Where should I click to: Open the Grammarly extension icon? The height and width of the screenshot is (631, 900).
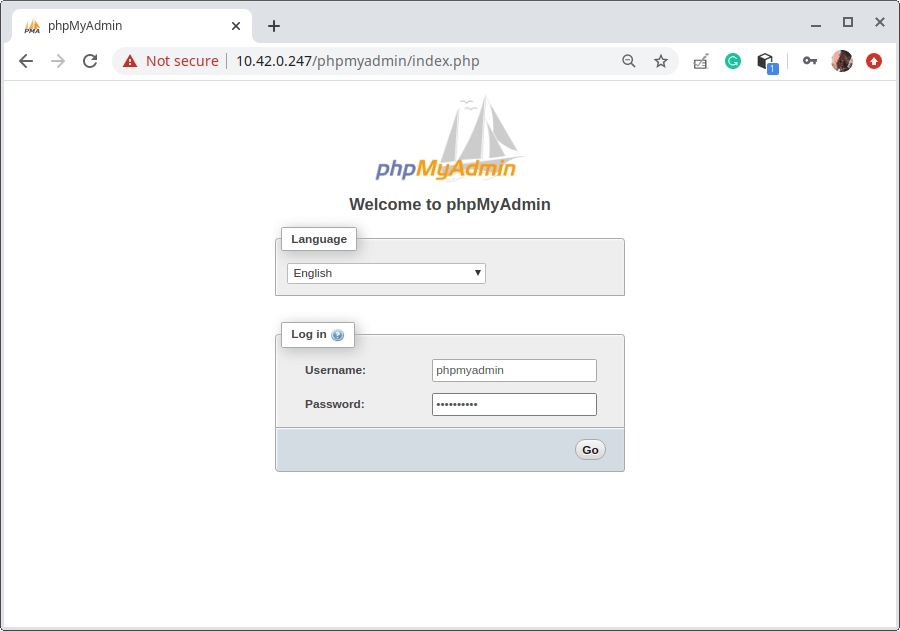(x=733, y=61)
